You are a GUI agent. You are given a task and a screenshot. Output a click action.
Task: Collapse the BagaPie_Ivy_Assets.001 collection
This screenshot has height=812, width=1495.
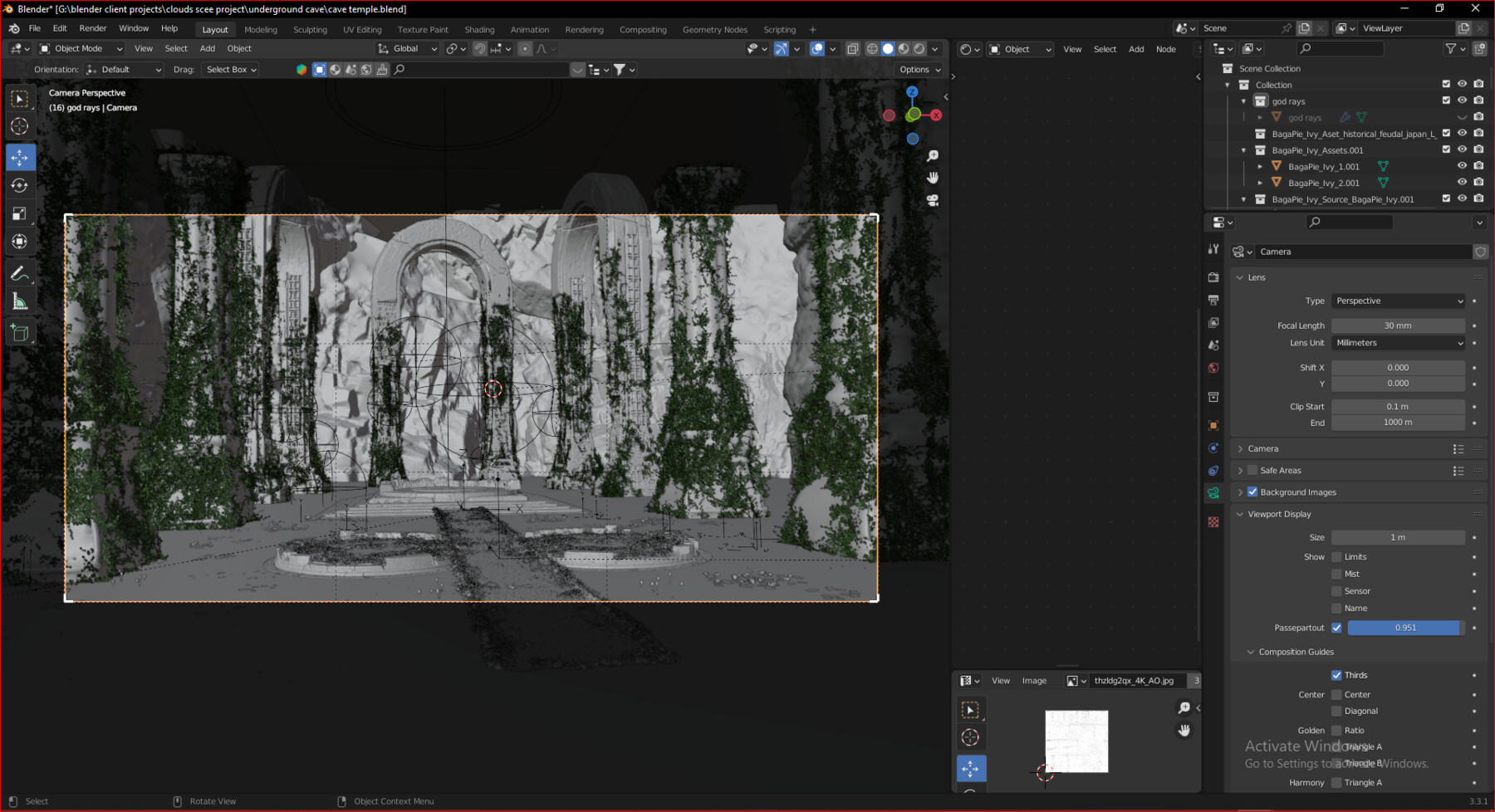[1243, 149]
